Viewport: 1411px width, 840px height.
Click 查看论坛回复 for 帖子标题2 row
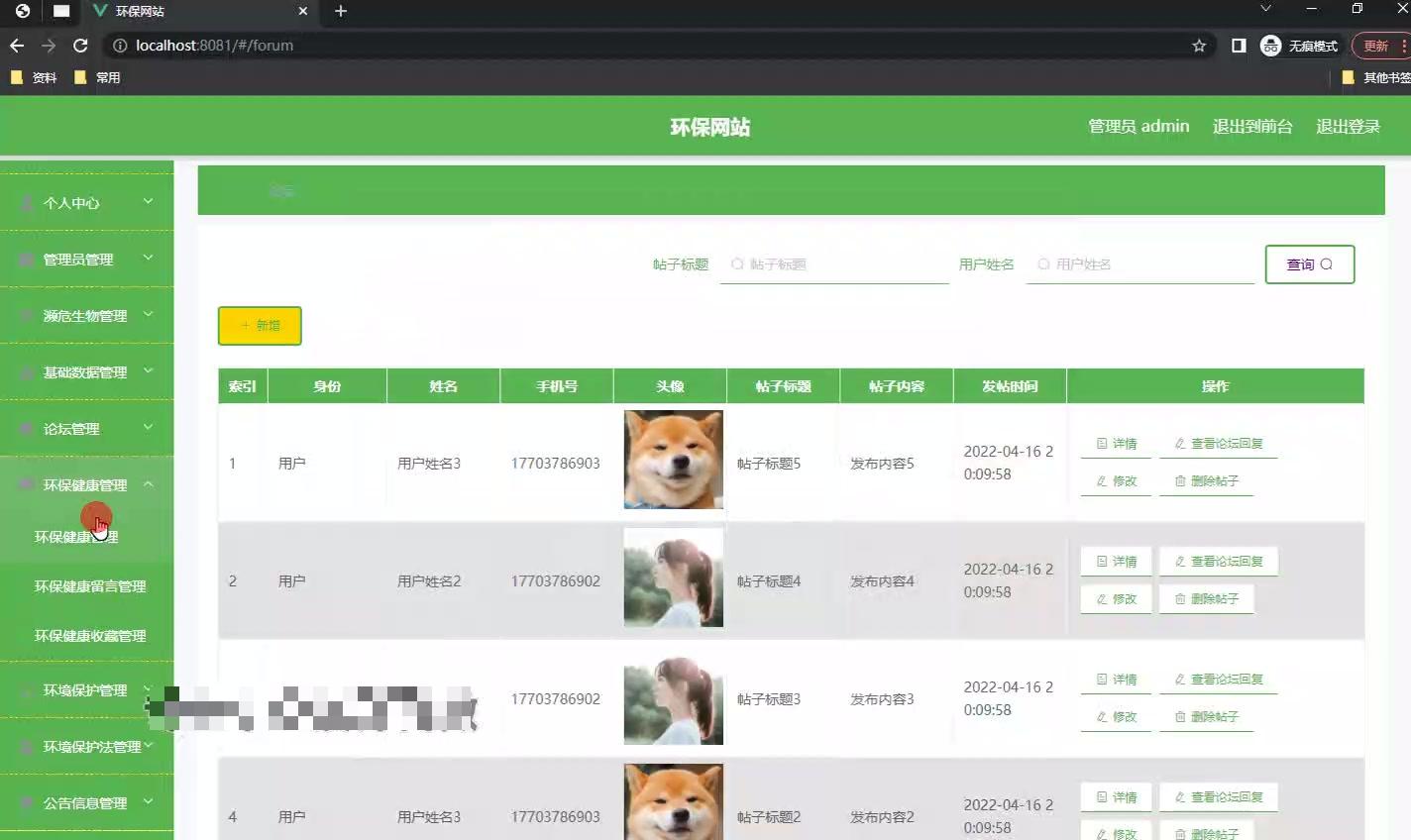pos(1219,797)
